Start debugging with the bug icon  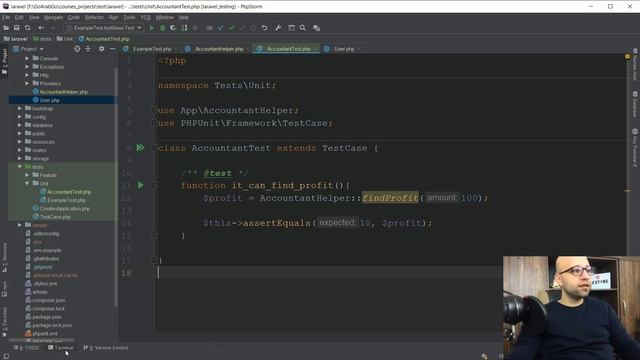(x=162, y=28)
